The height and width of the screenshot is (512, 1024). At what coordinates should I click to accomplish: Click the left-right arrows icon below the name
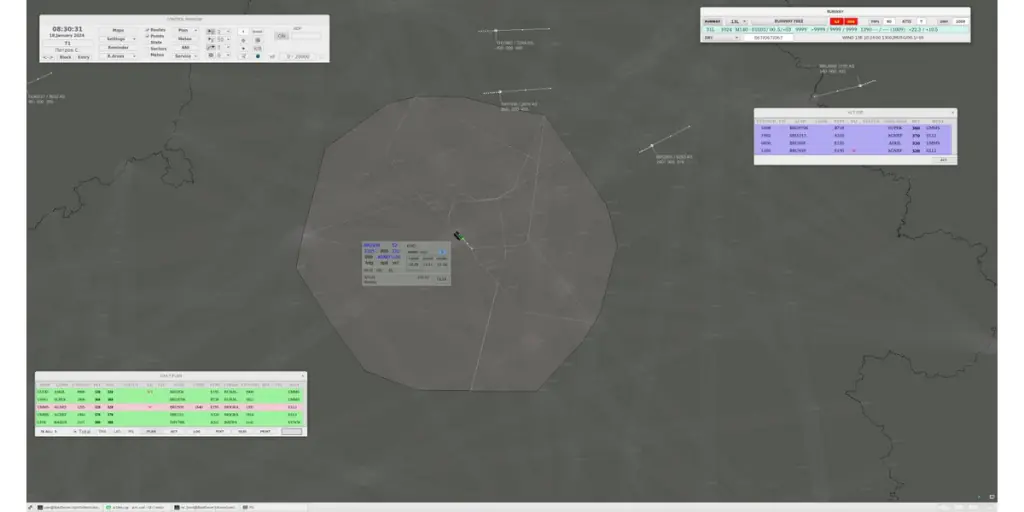pos(47,57)
